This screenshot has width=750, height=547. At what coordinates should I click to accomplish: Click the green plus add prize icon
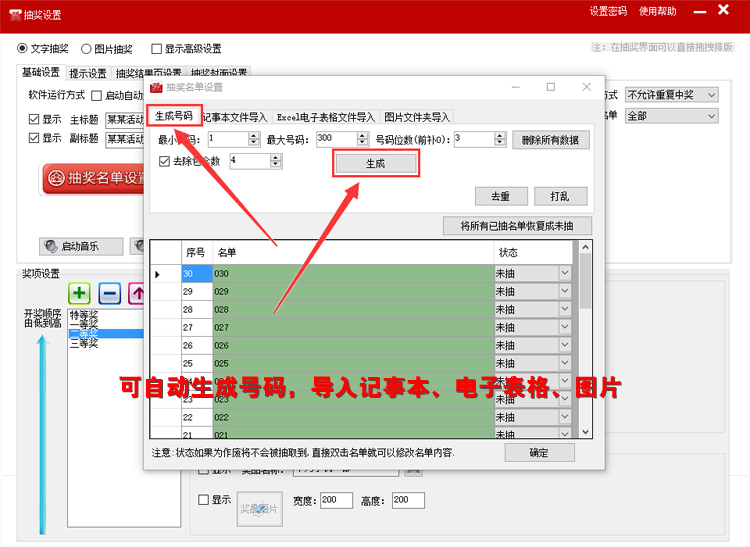pyautogui.click(x=80, y=293)
